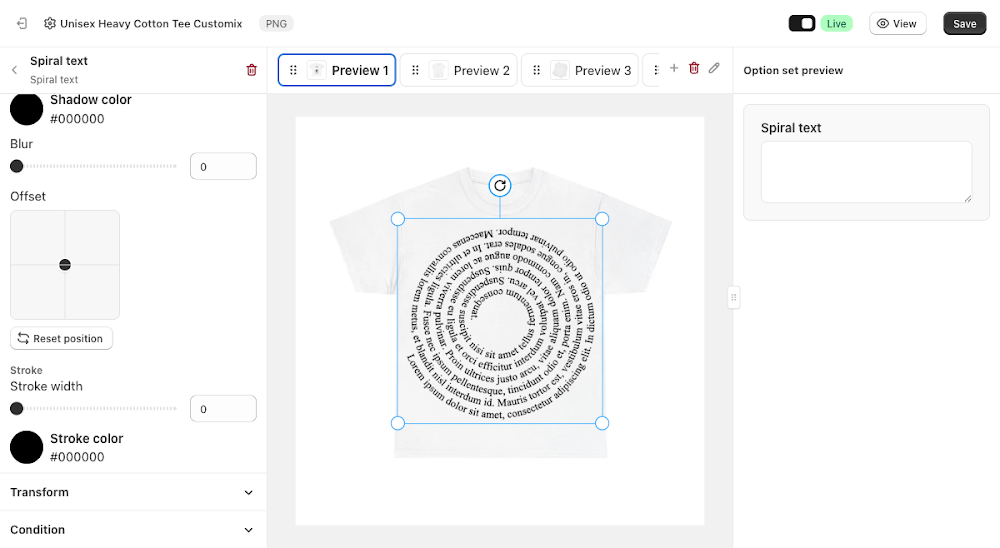Click the Stroke width slider handle
Screen dimensions: 1000x548
pos(17,408)
